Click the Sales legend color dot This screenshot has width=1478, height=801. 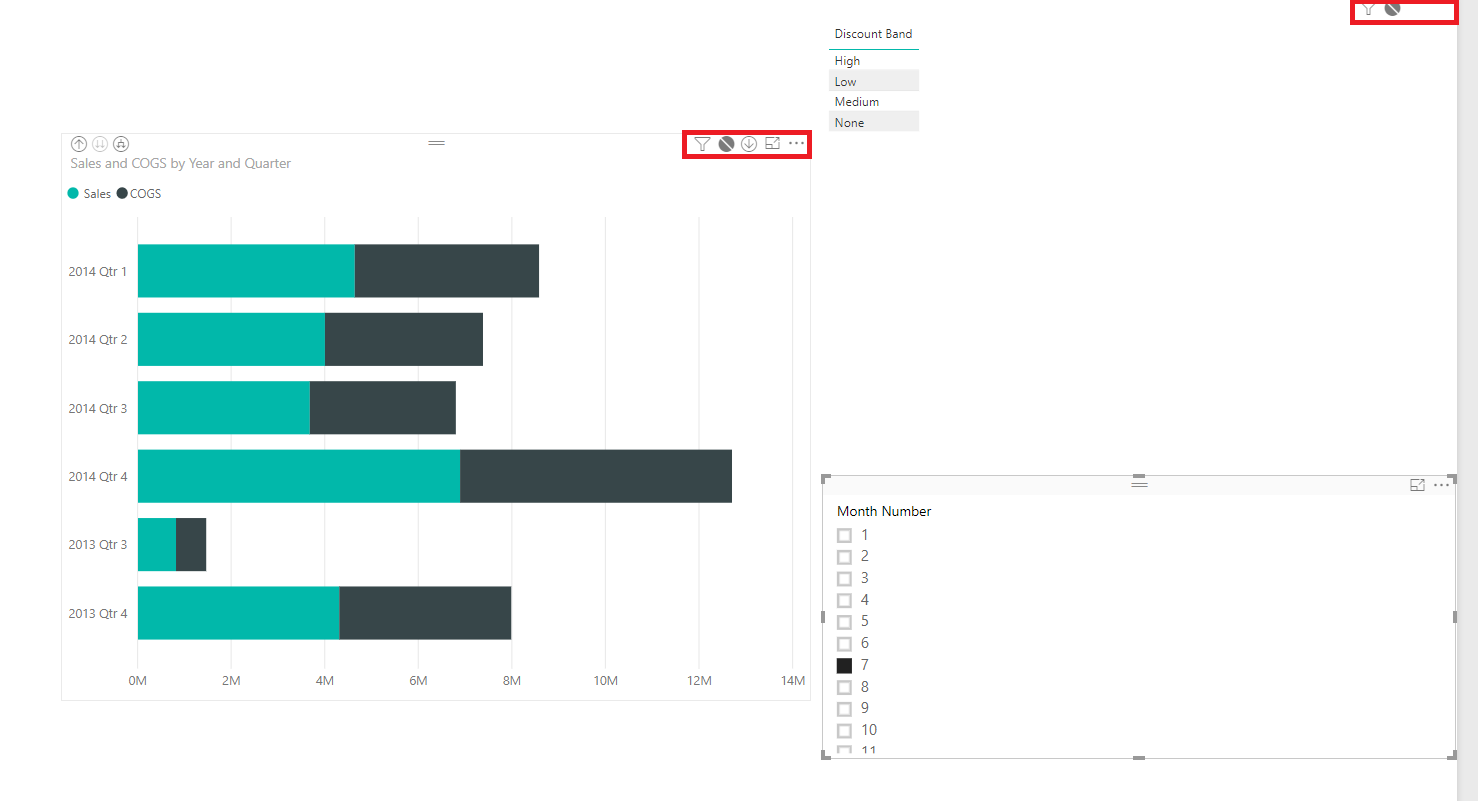(73, 194)
